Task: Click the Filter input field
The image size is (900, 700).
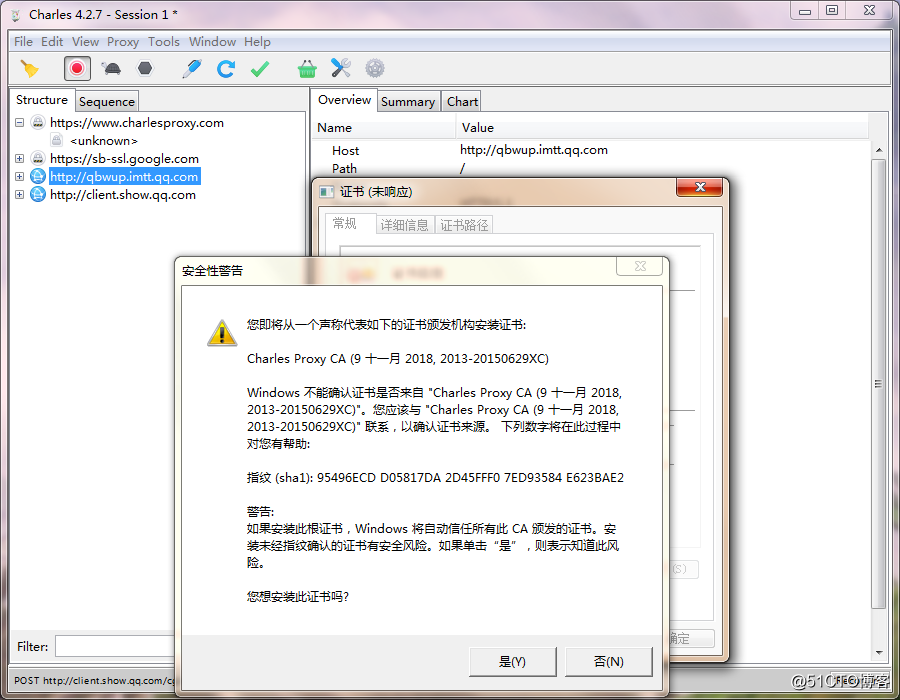Action: pos(115,646)
